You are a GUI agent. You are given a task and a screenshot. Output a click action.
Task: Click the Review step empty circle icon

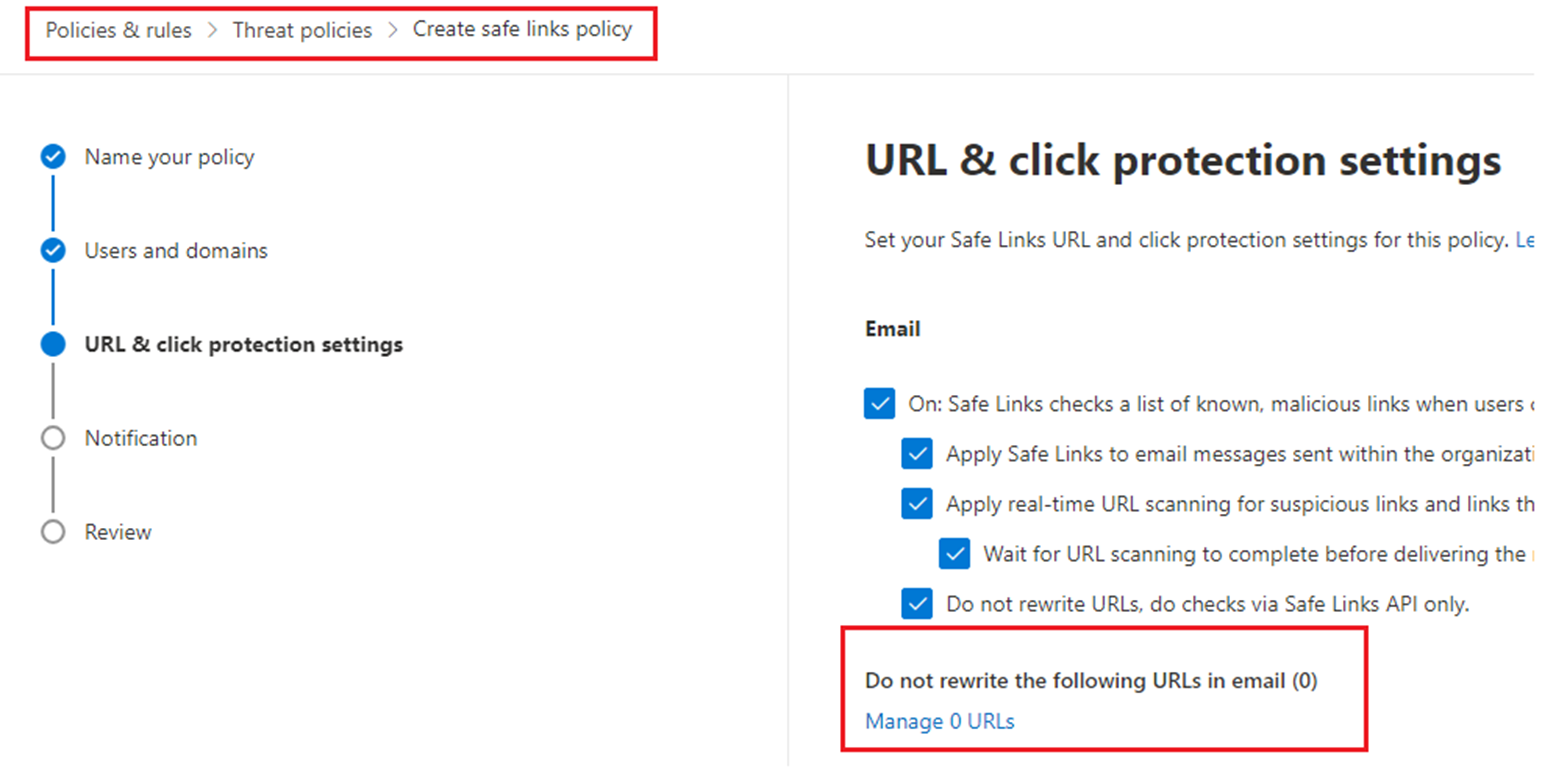(x=53, y=532)
